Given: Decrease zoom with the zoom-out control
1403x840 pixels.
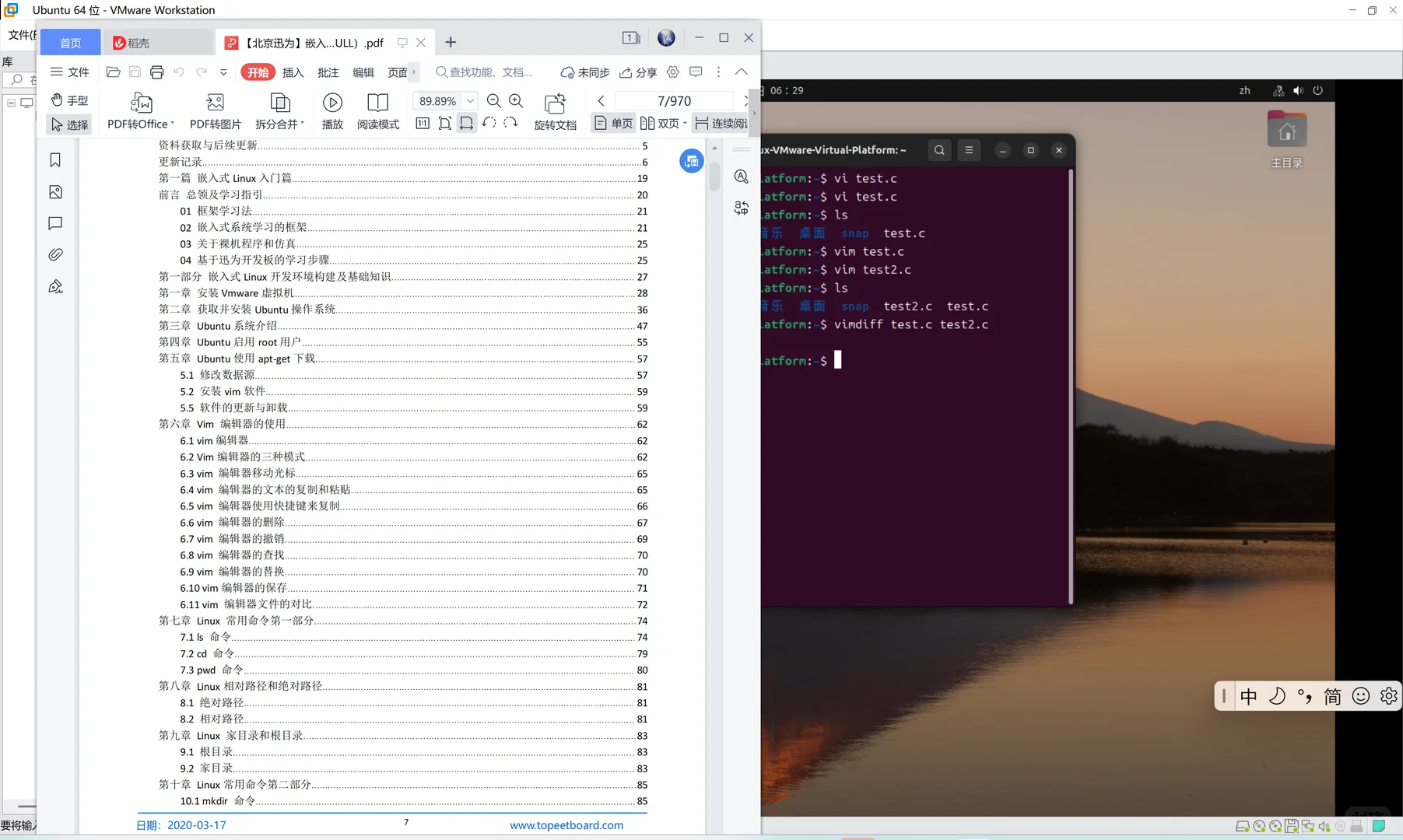Looking at the screenshot, I should coord(493,100).
